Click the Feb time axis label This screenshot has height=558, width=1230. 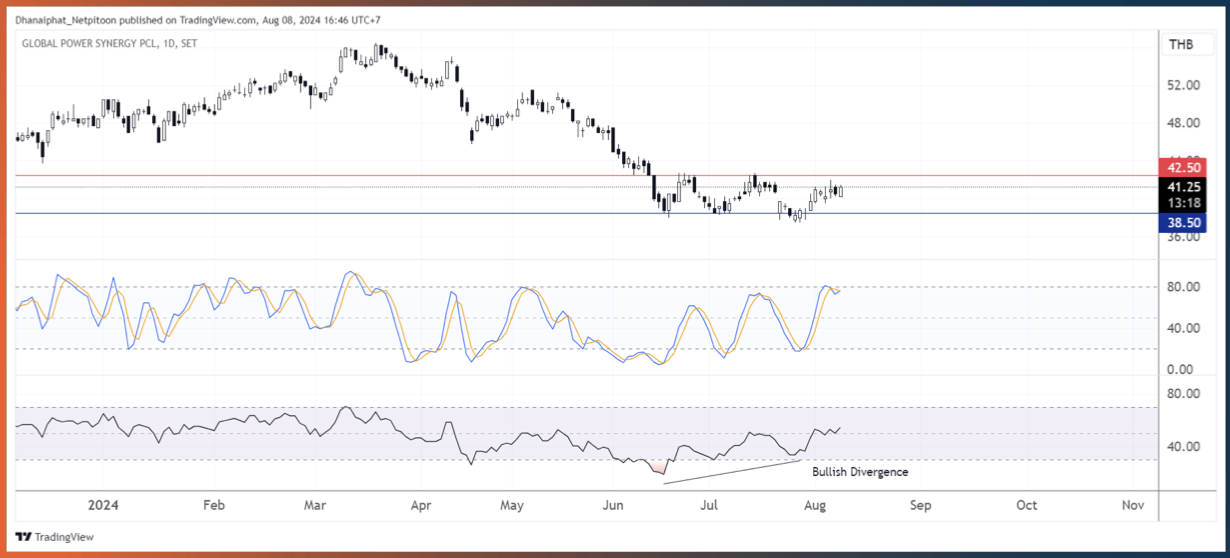click(212, 505)
